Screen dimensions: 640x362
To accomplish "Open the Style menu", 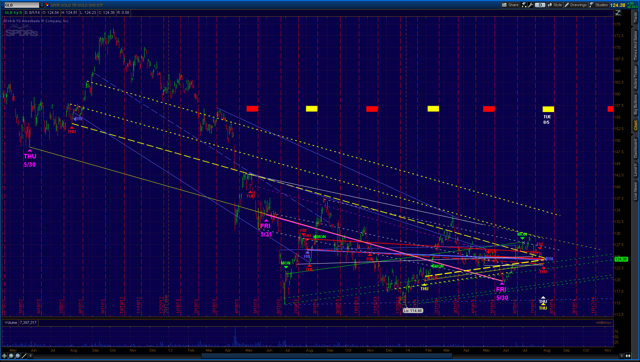I will coord(555,5).
